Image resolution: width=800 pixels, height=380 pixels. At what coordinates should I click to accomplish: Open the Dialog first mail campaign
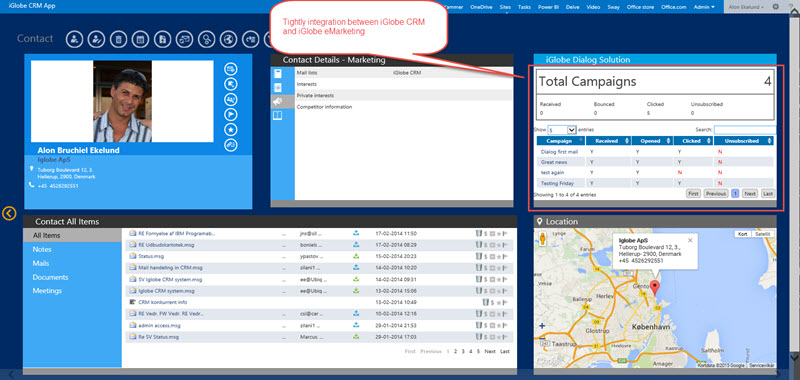[559, 152]
